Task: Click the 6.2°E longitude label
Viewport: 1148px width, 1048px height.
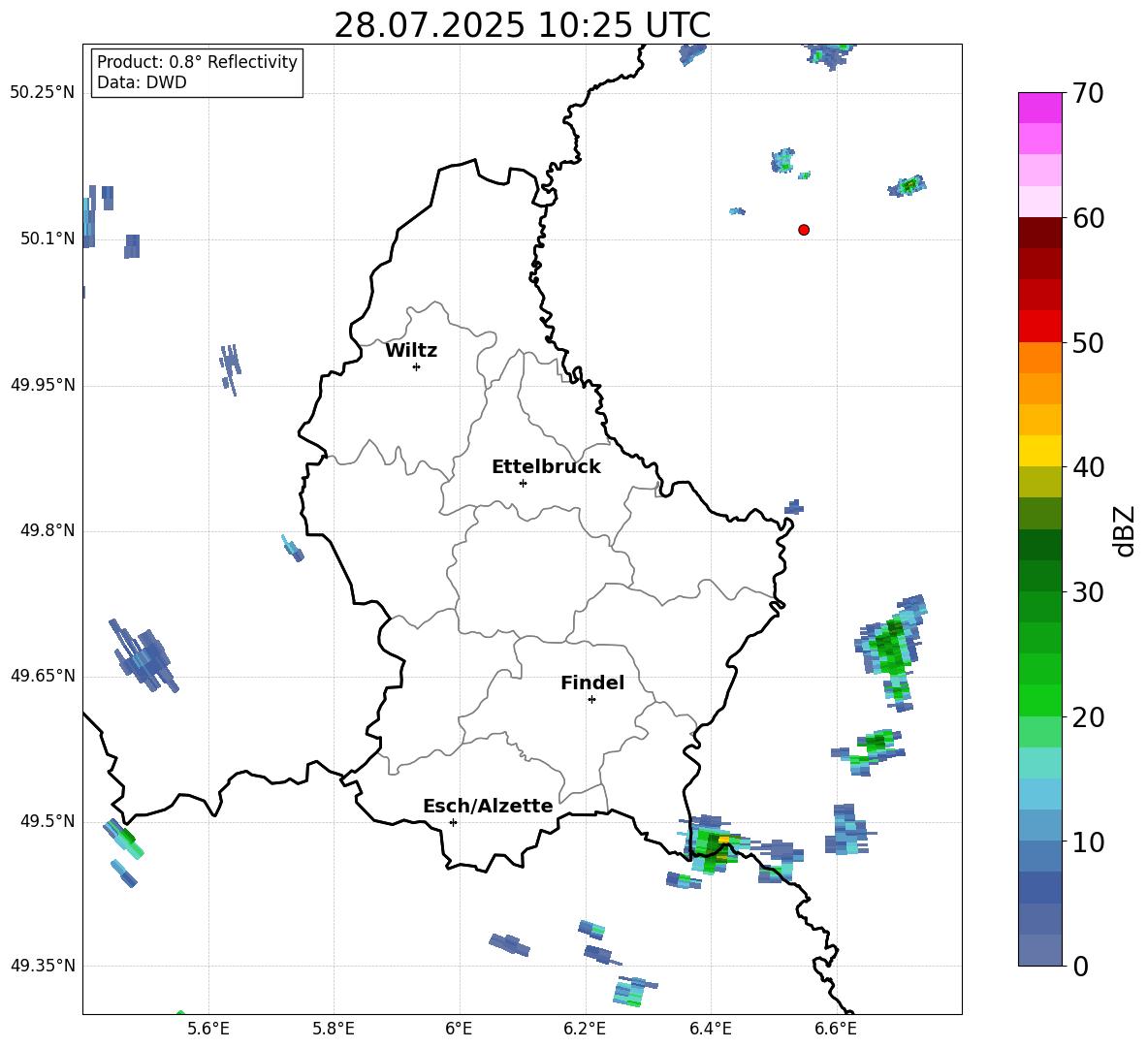Action: [x=585, y=1029]
